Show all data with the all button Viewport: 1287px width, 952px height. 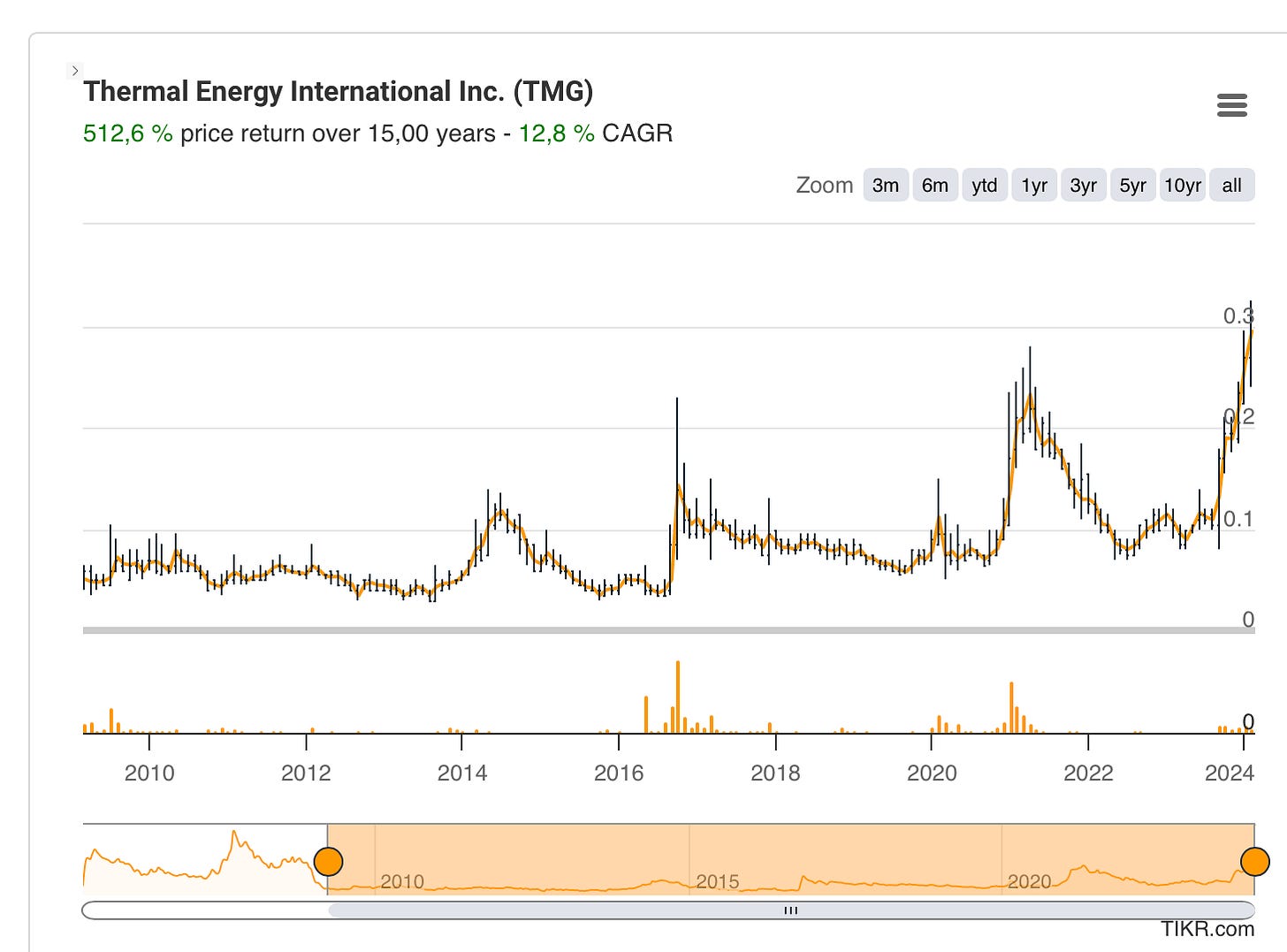[x=1232, y=186]
